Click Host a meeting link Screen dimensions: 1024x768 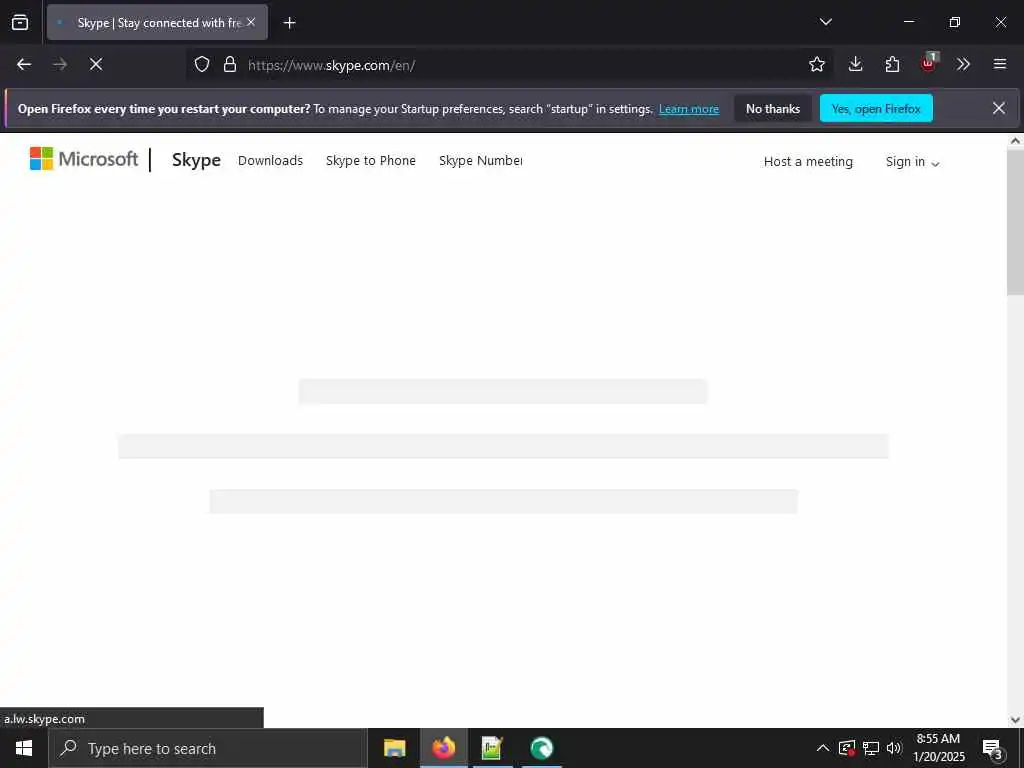click(x=808, y=161)
